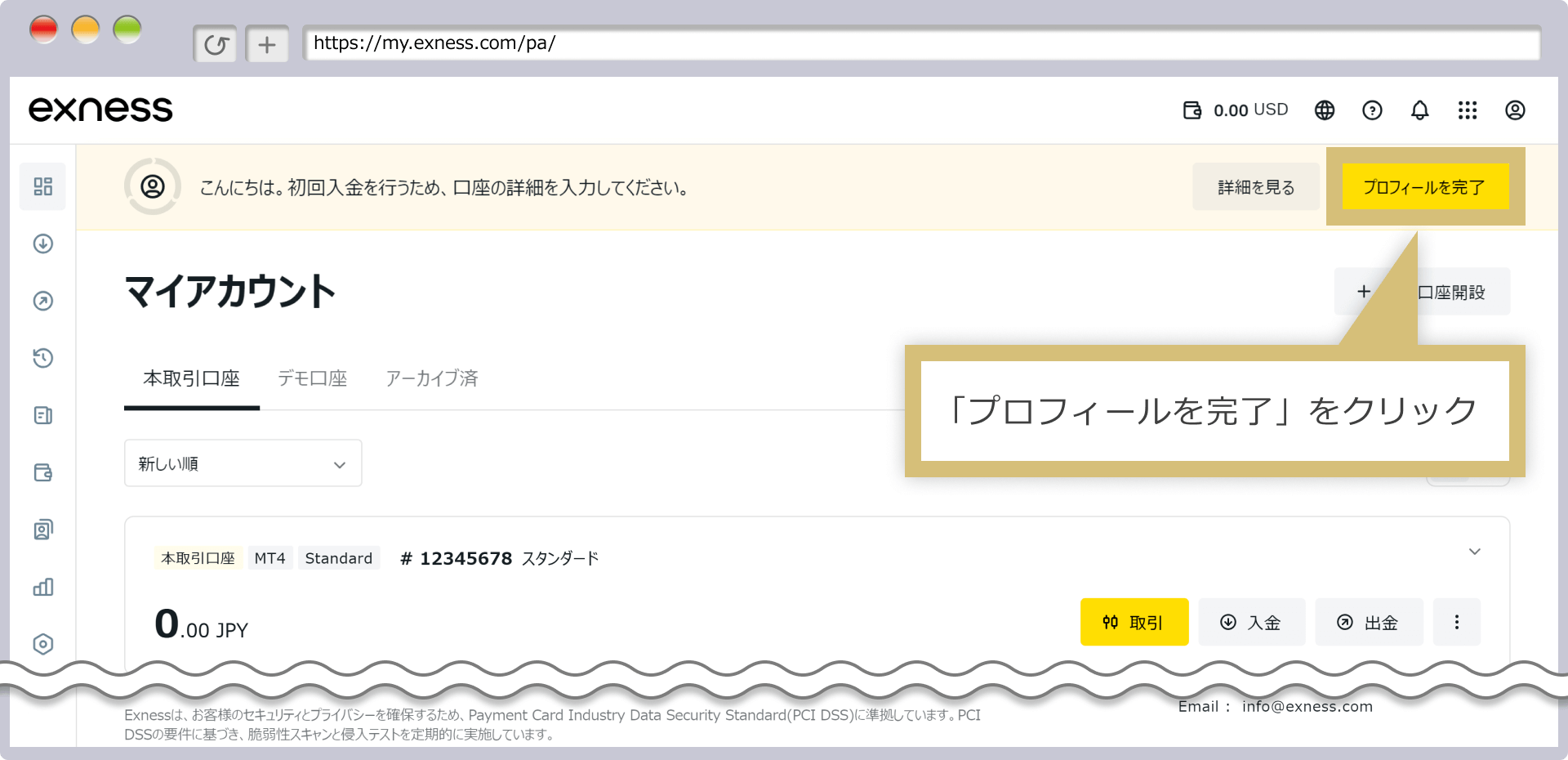Click the yellow 取引 button
This screenshot has width=1568, height=760.
tap(1134, 622)
